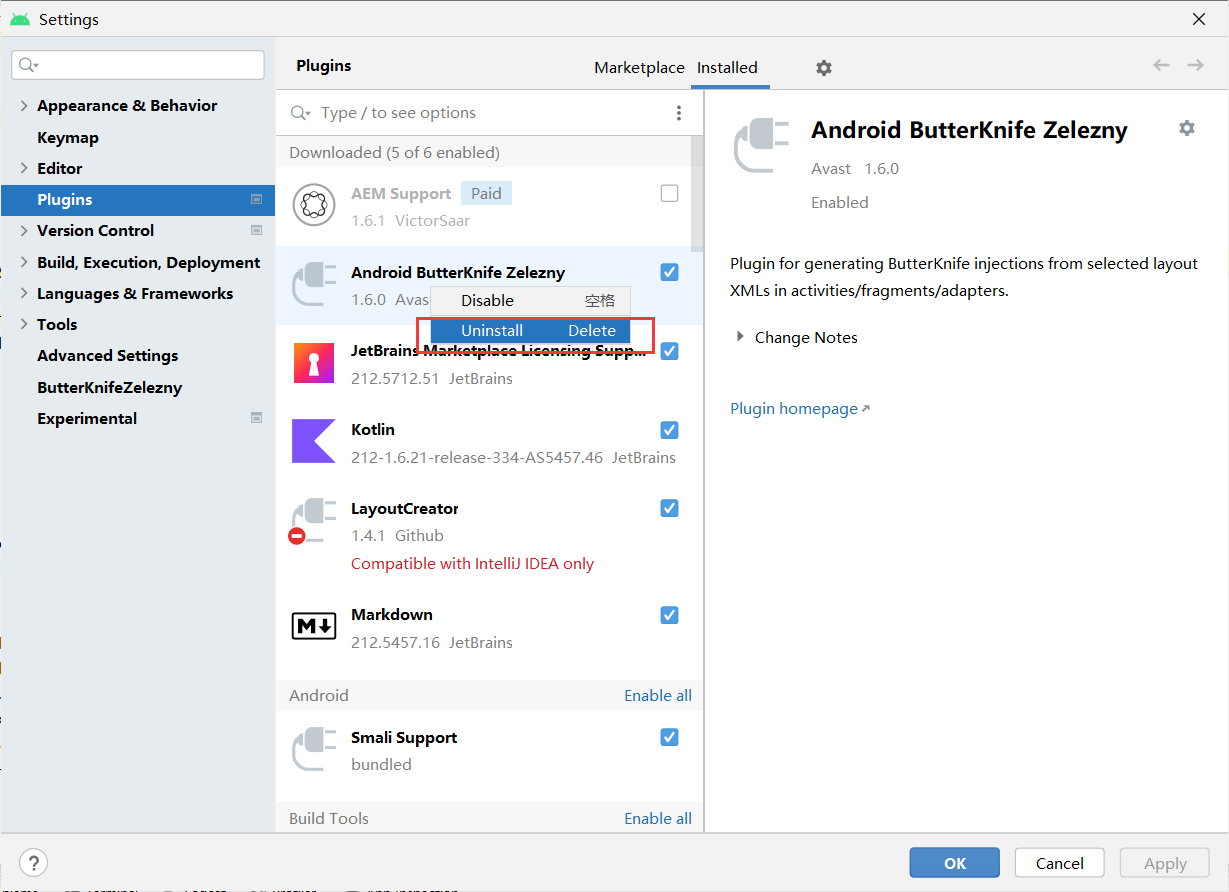The height and width of the screenshot is (892, 1229).
Task: Click Enable all for Android plugins
Action: click(657, 695)
